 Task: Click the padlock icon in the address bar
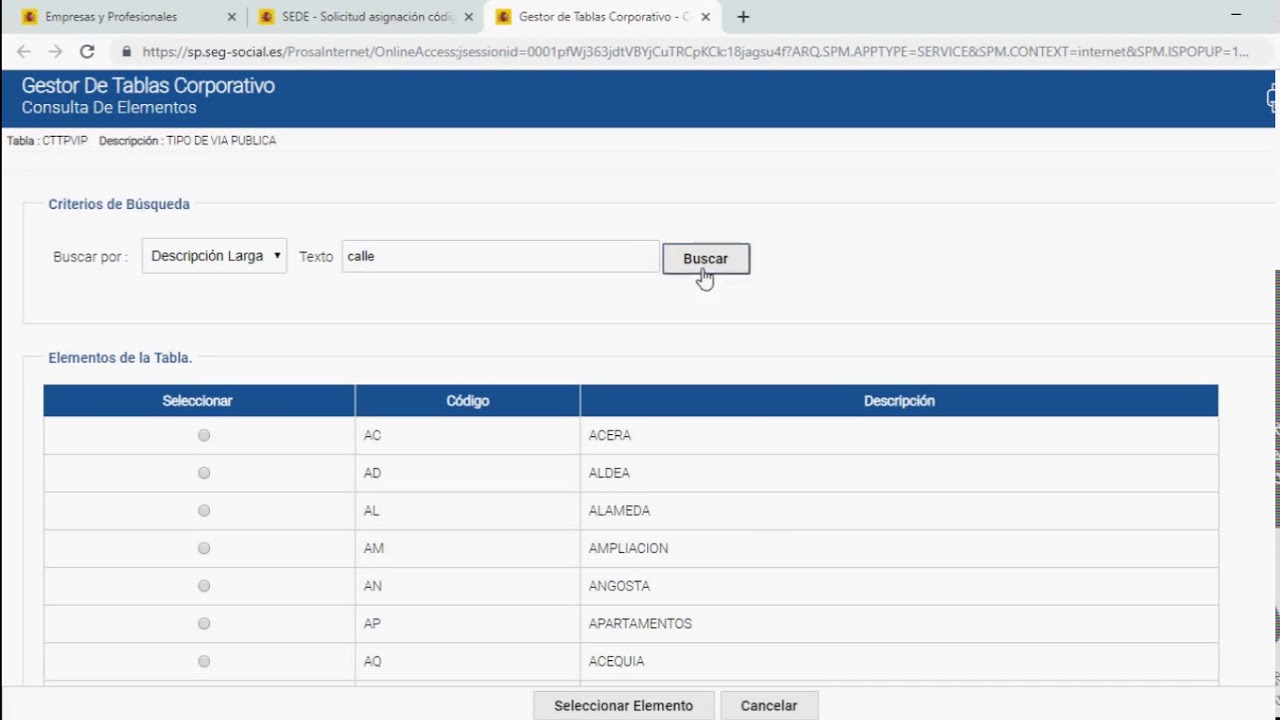(x=126, y=51)
